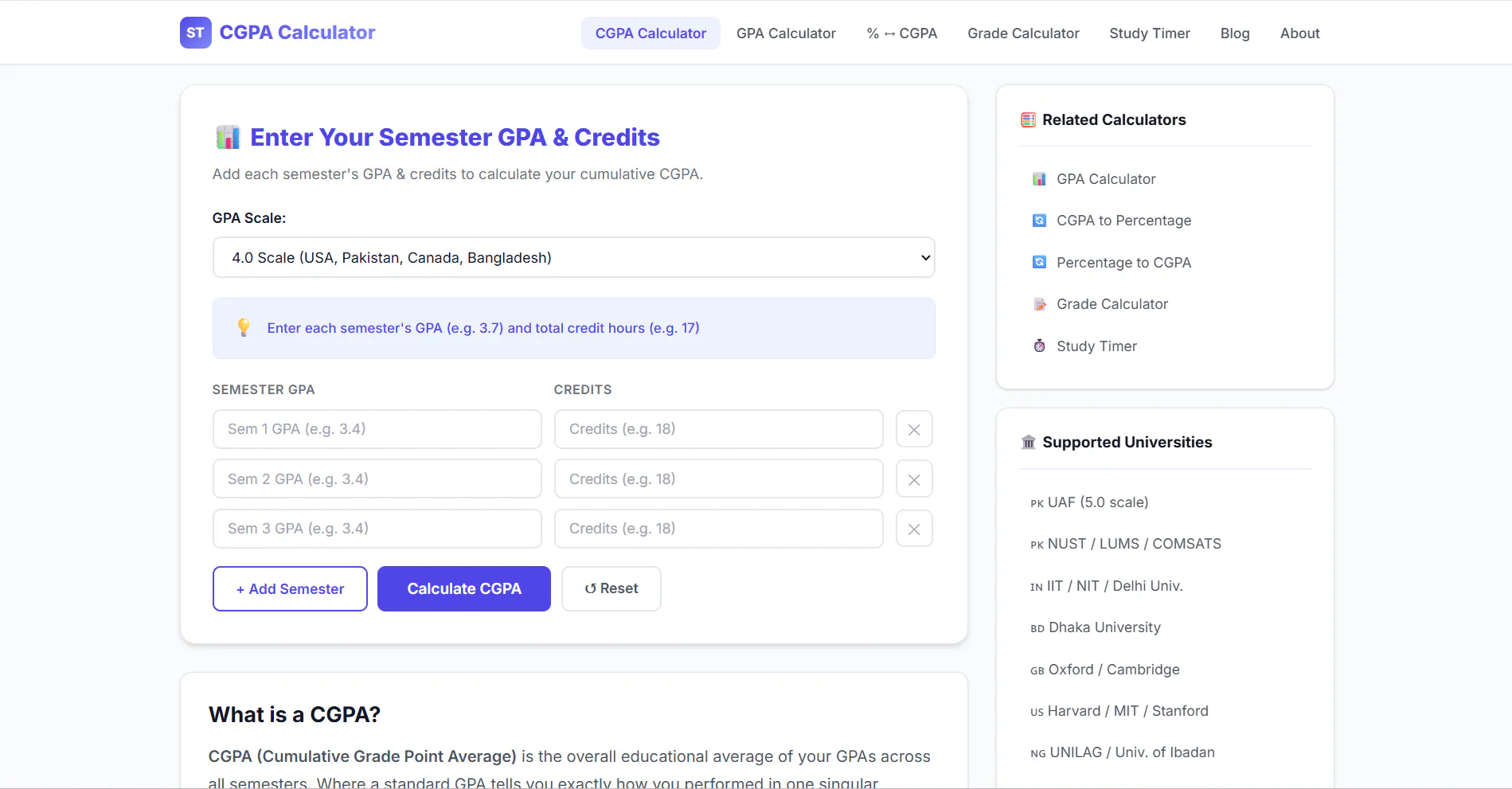Add another semester row
The height and width of the screenshot is (789, 1512).
pyautogui.click(x=290, y=588)
